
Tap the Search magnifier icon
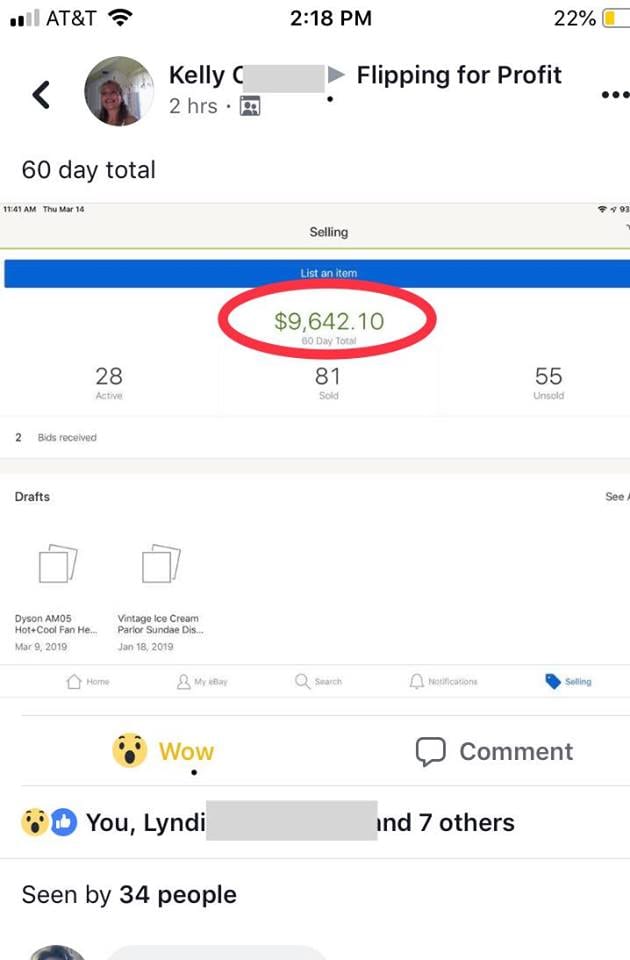(302, 681)
